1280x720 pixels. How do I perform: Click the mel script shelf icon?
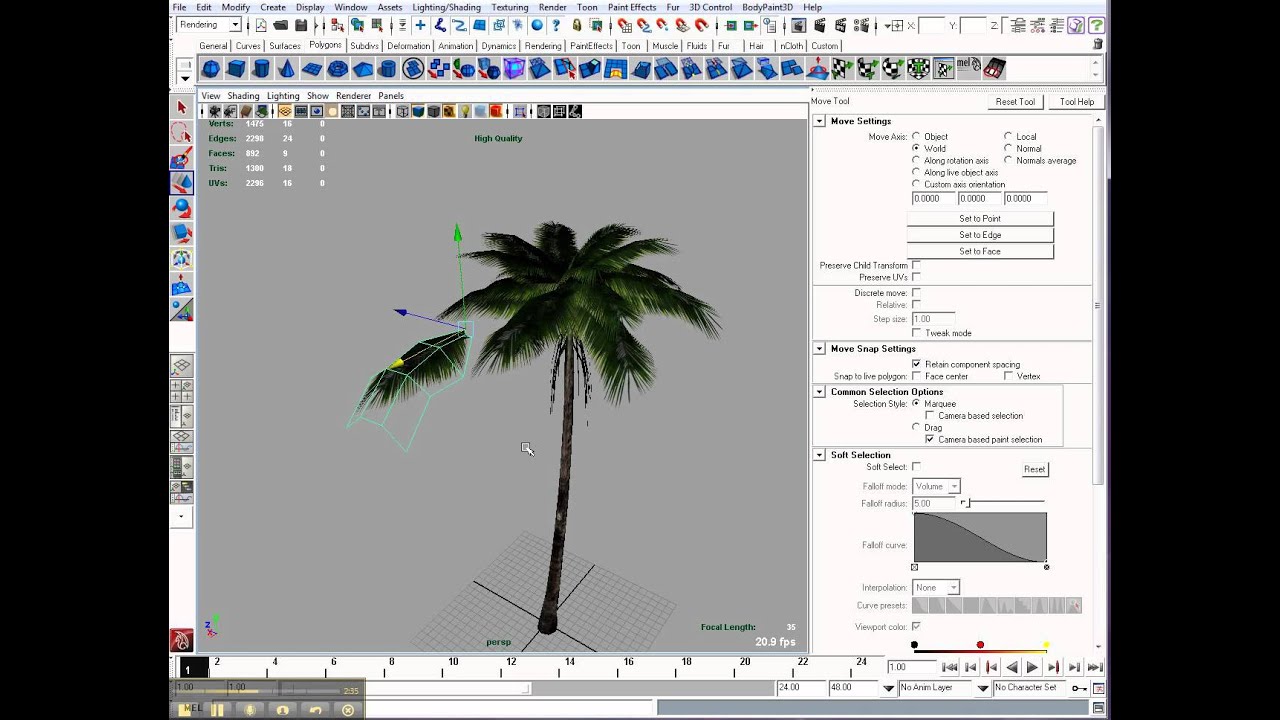click(x=969, y=69)
